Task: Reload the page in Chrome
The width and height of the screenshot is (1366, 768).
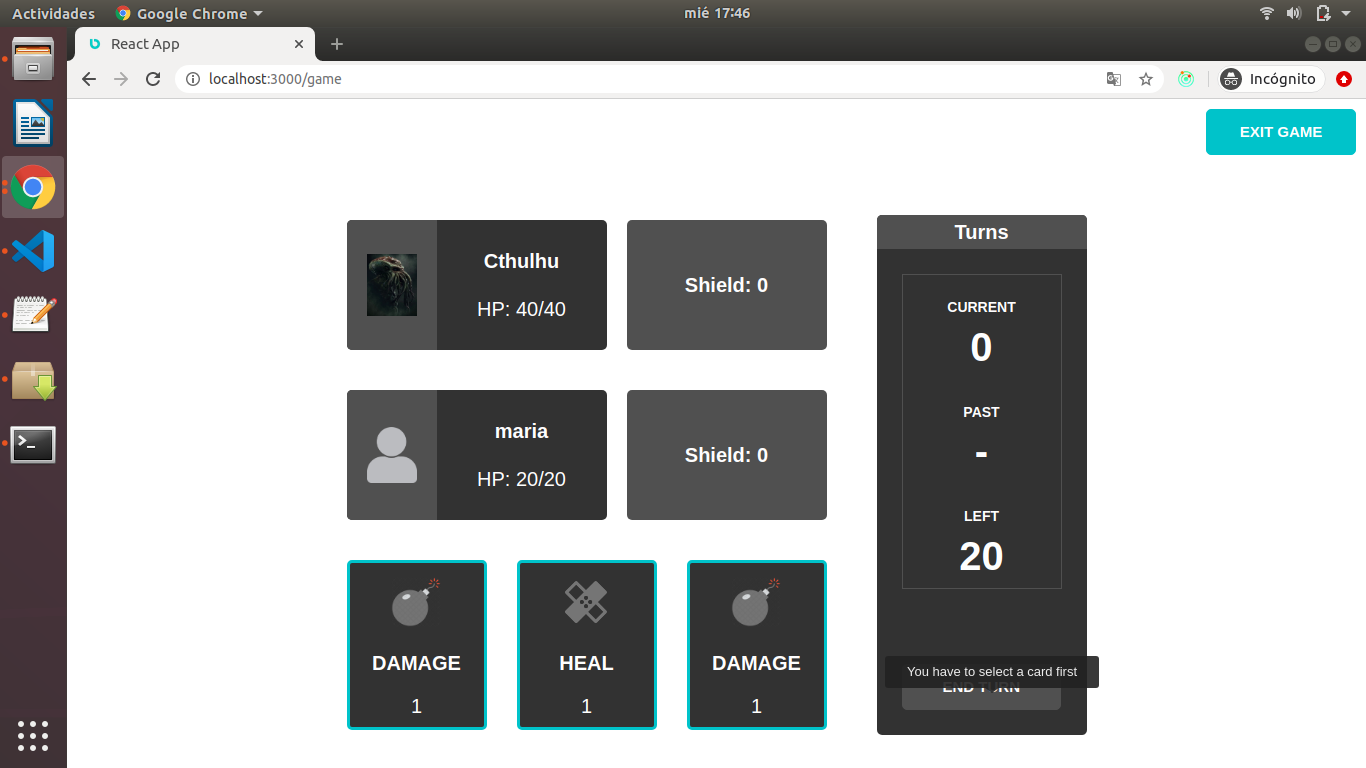Action: coord(153,79)
